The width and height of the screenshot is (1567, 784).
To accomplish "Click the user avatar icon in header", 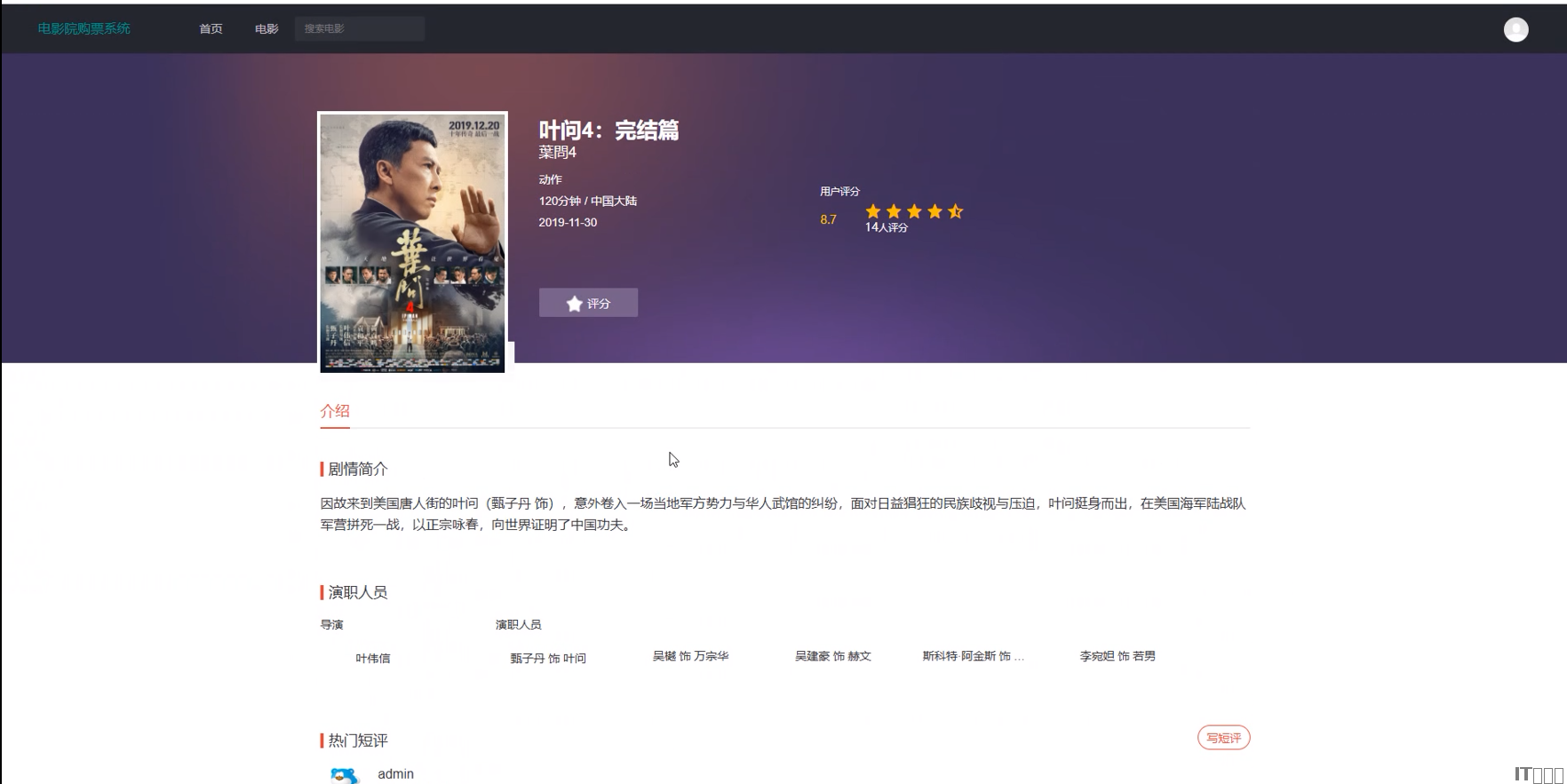I will (x=1515, y=29).
